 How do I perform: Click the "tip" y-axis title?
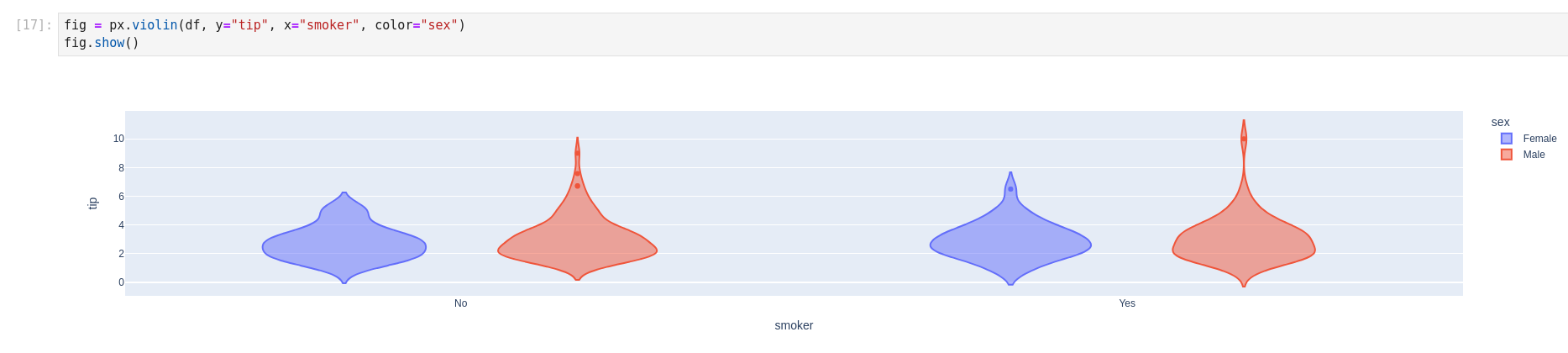(x=93, y=203)
